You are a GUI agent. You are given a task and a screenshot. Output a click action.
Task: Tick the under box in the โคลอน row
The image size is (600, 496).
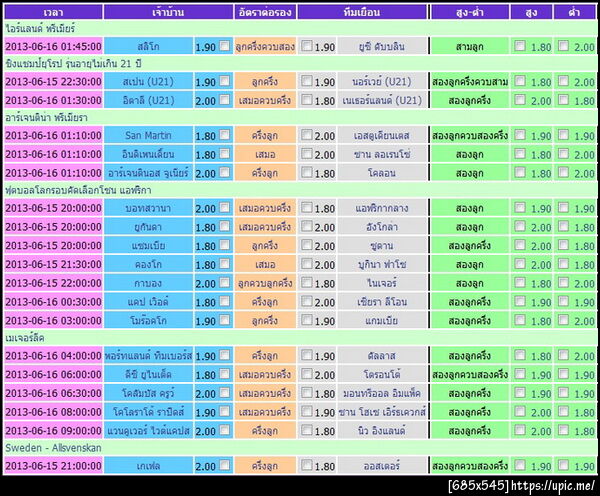(563, 172)
